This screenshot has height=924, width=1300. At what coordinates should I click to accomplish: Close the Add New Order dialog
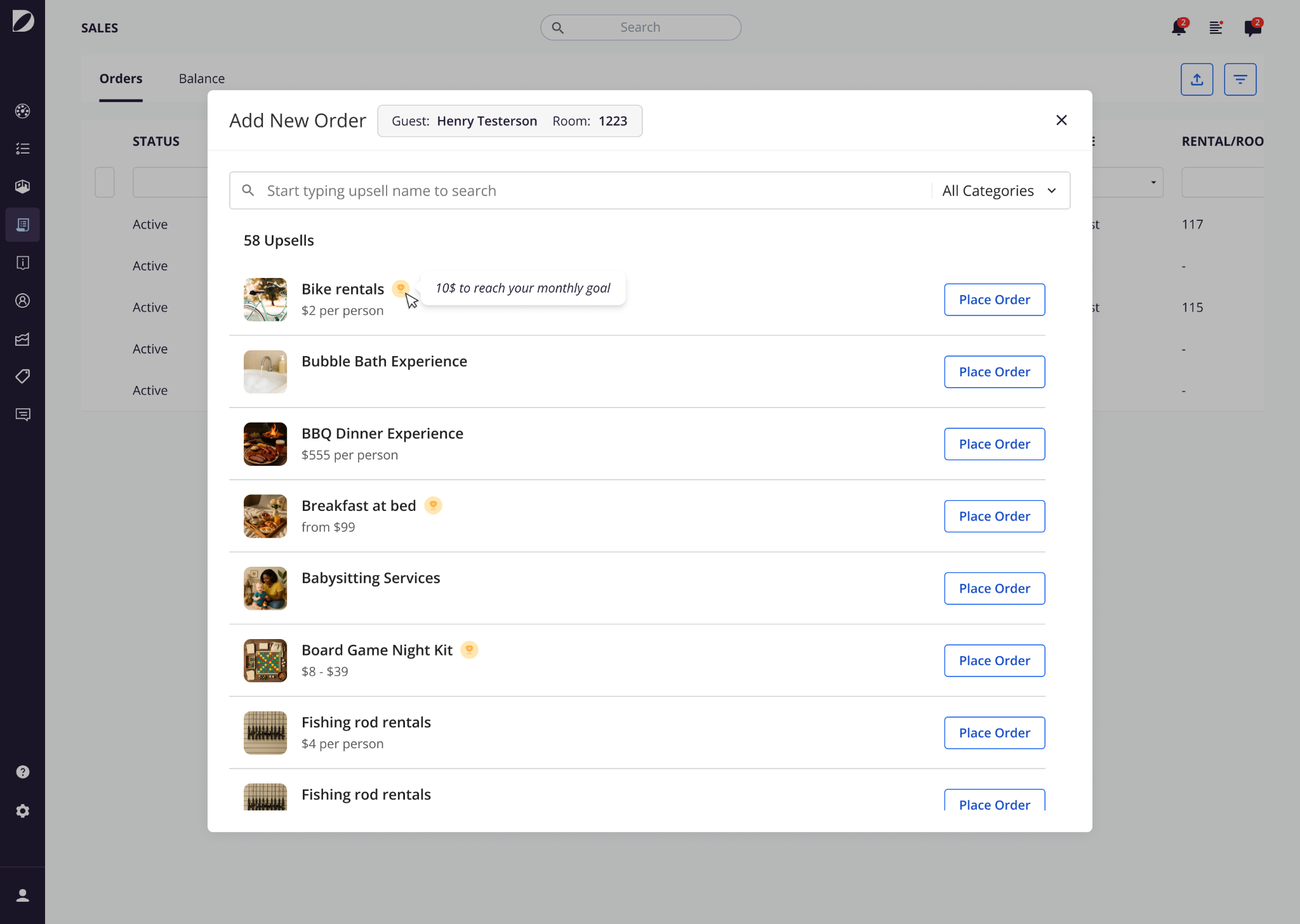coord(1061,120)
